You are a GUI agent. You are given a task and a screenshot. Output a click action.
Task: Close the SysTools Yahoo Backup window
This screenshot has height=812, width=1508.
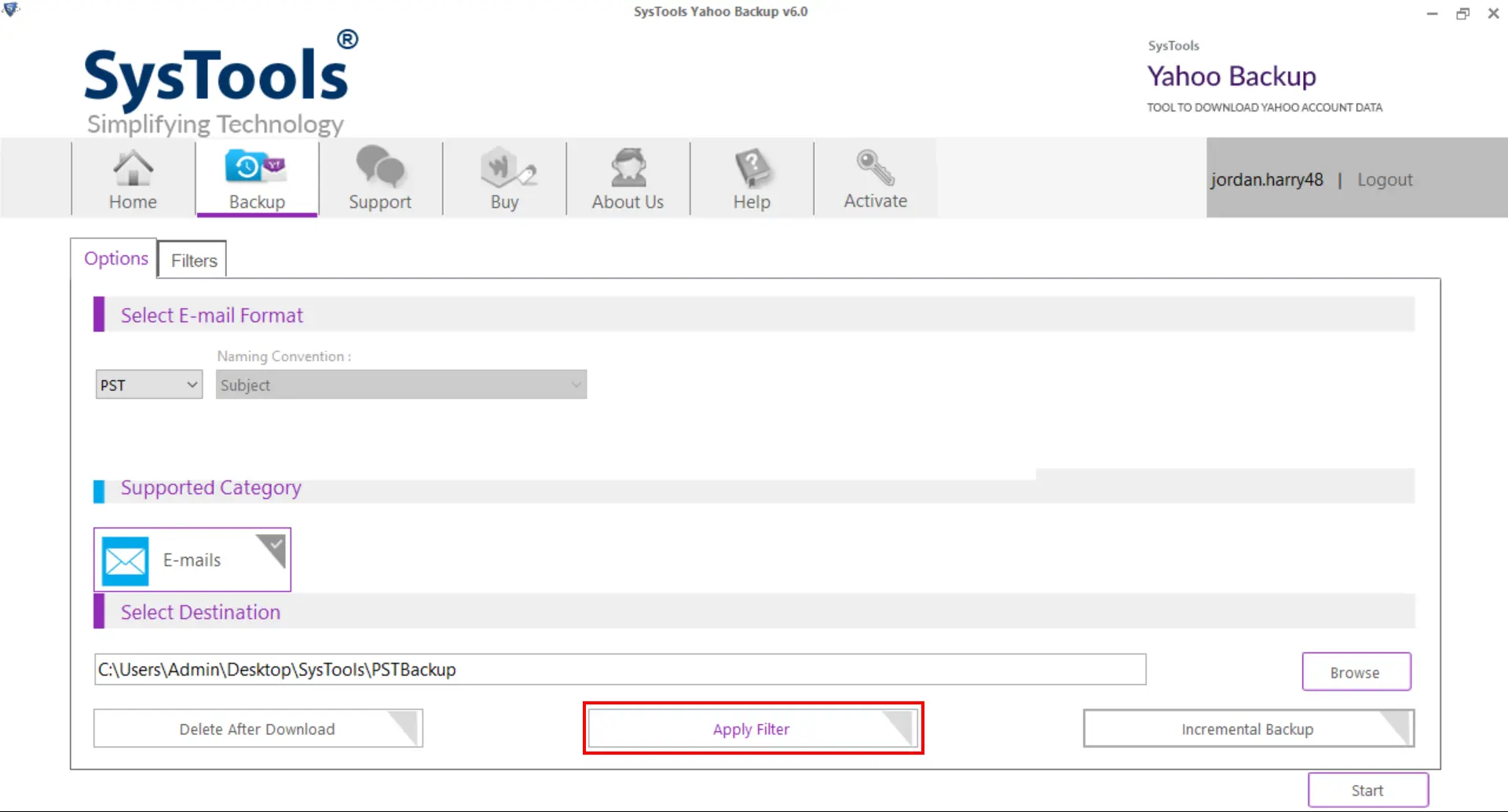coord(1493,13)
